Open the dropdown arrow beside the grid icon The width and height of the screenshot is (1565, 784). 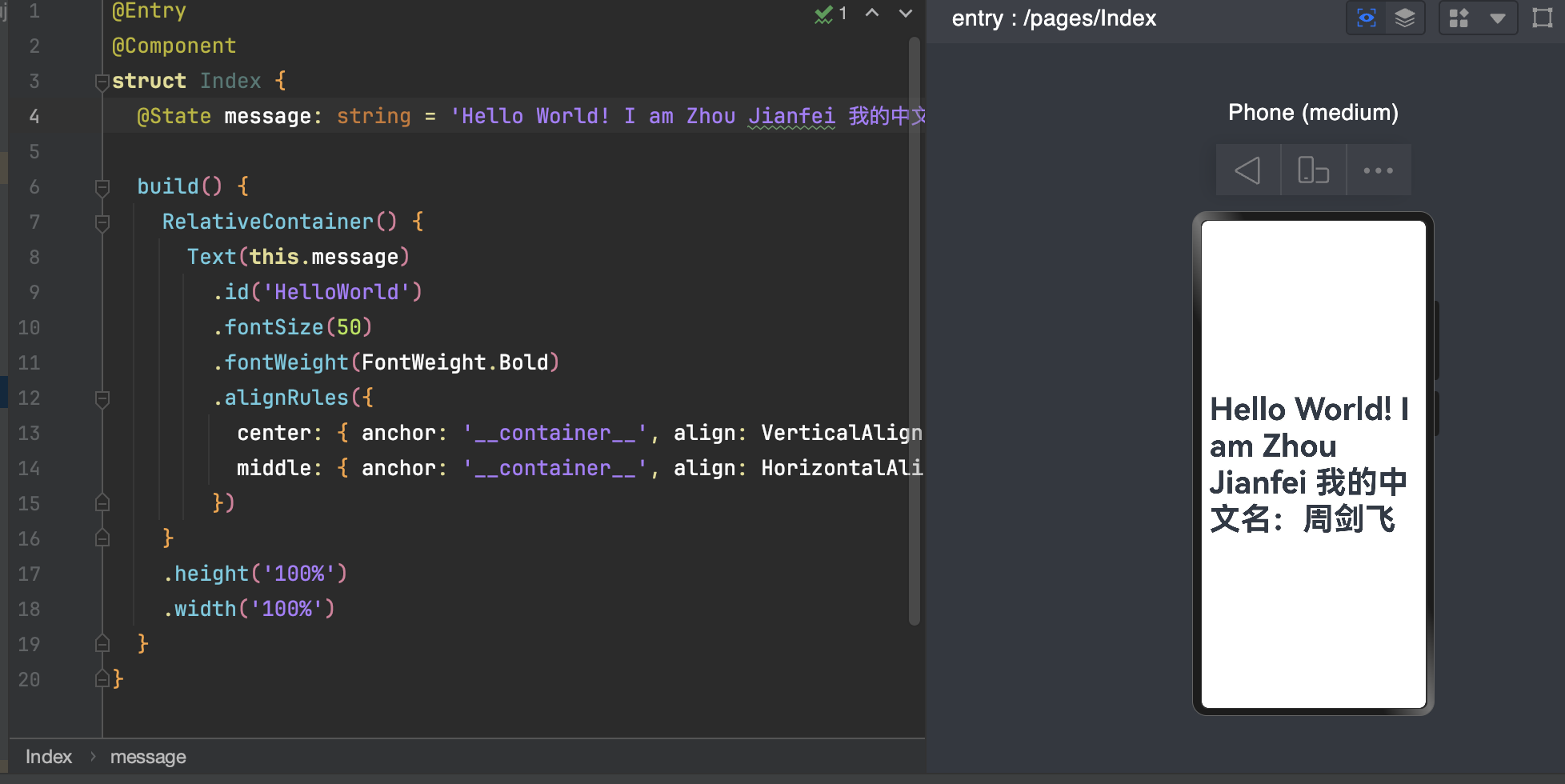[x=1498, y=18]
